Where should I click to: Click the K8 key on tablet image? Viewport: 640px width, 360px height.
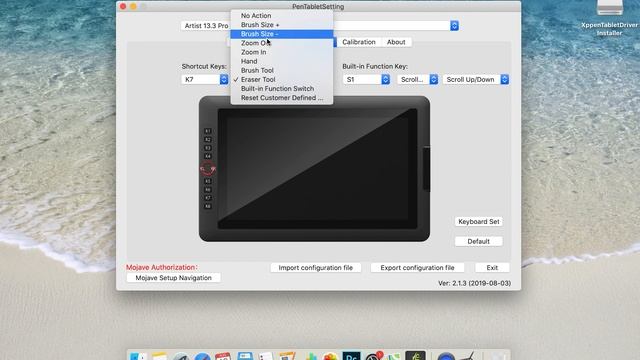click(x=208, y=207)
